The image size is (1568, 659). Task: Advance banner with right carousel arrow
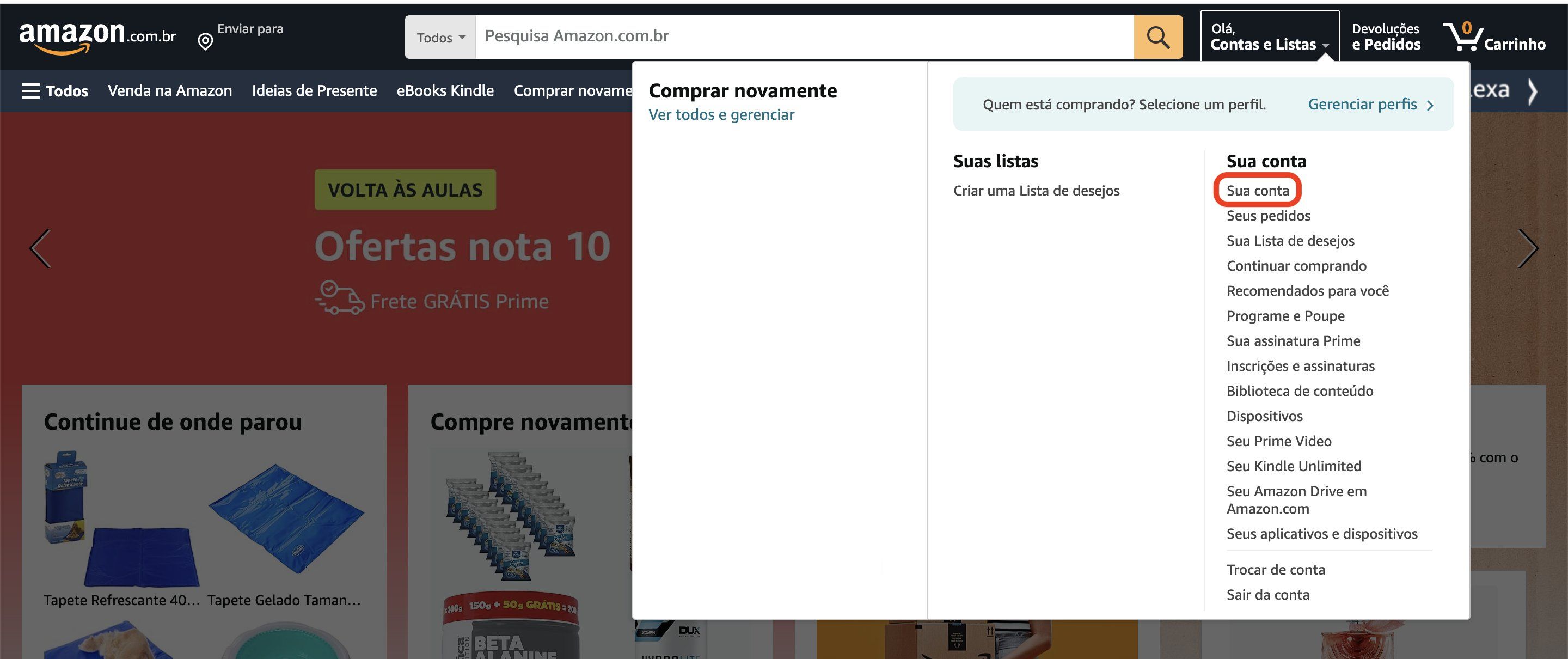1527,248
